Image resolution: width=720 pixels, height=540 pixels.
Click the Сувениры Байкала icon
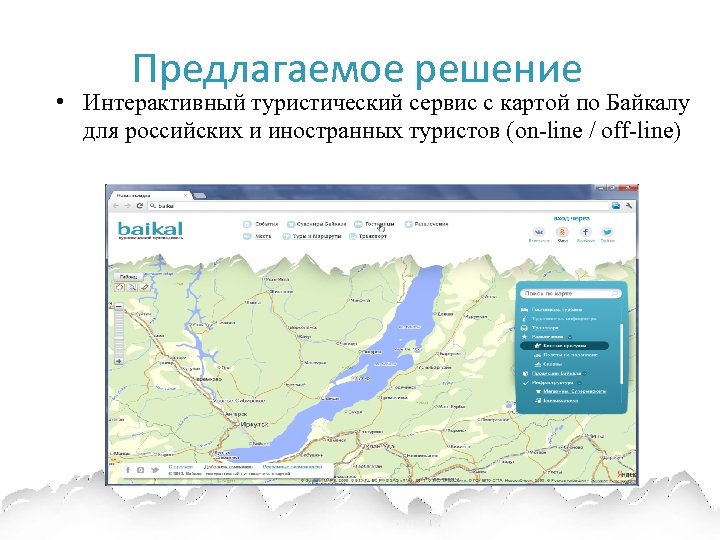(291, 224)
